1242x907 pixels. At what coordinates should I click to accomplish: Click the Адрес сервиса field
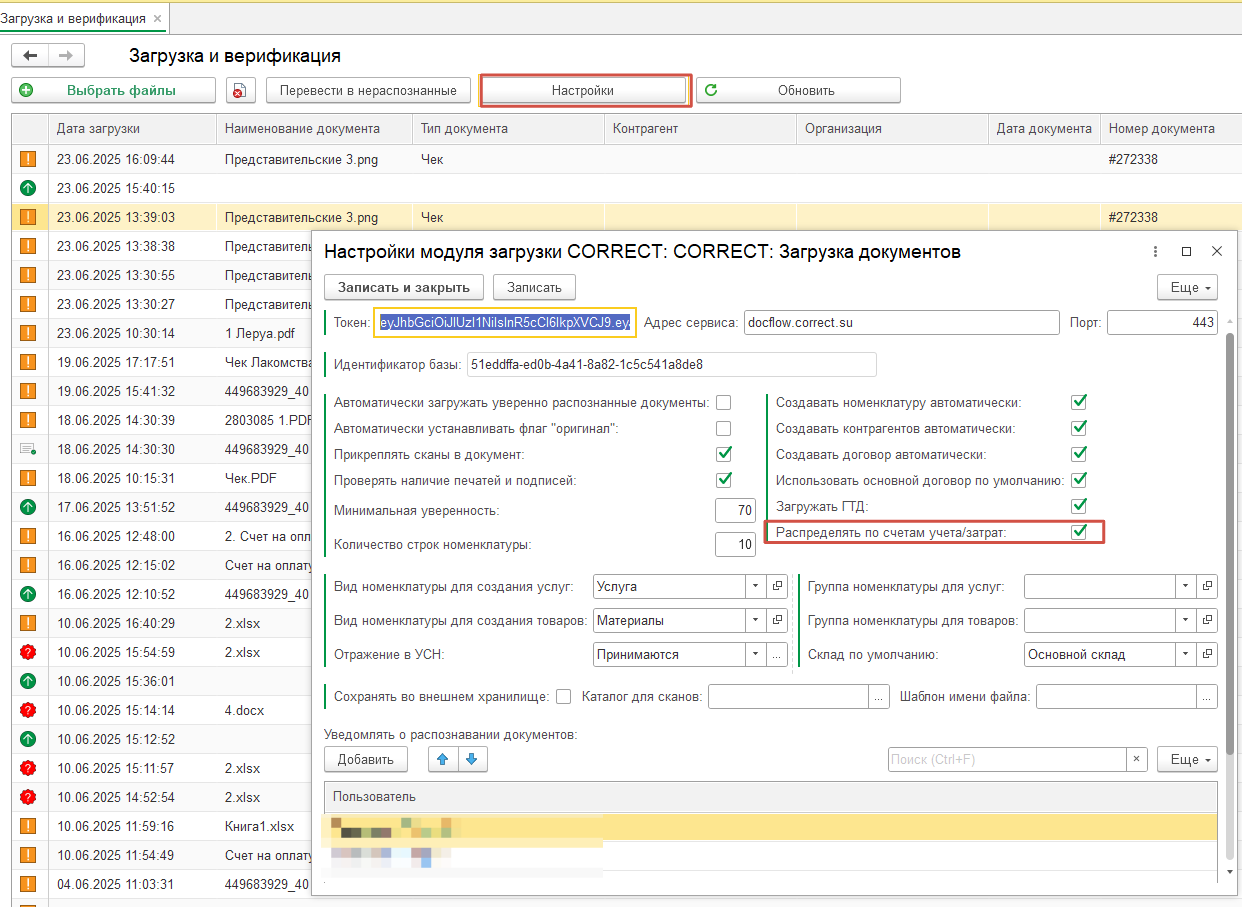click(901, 322)
